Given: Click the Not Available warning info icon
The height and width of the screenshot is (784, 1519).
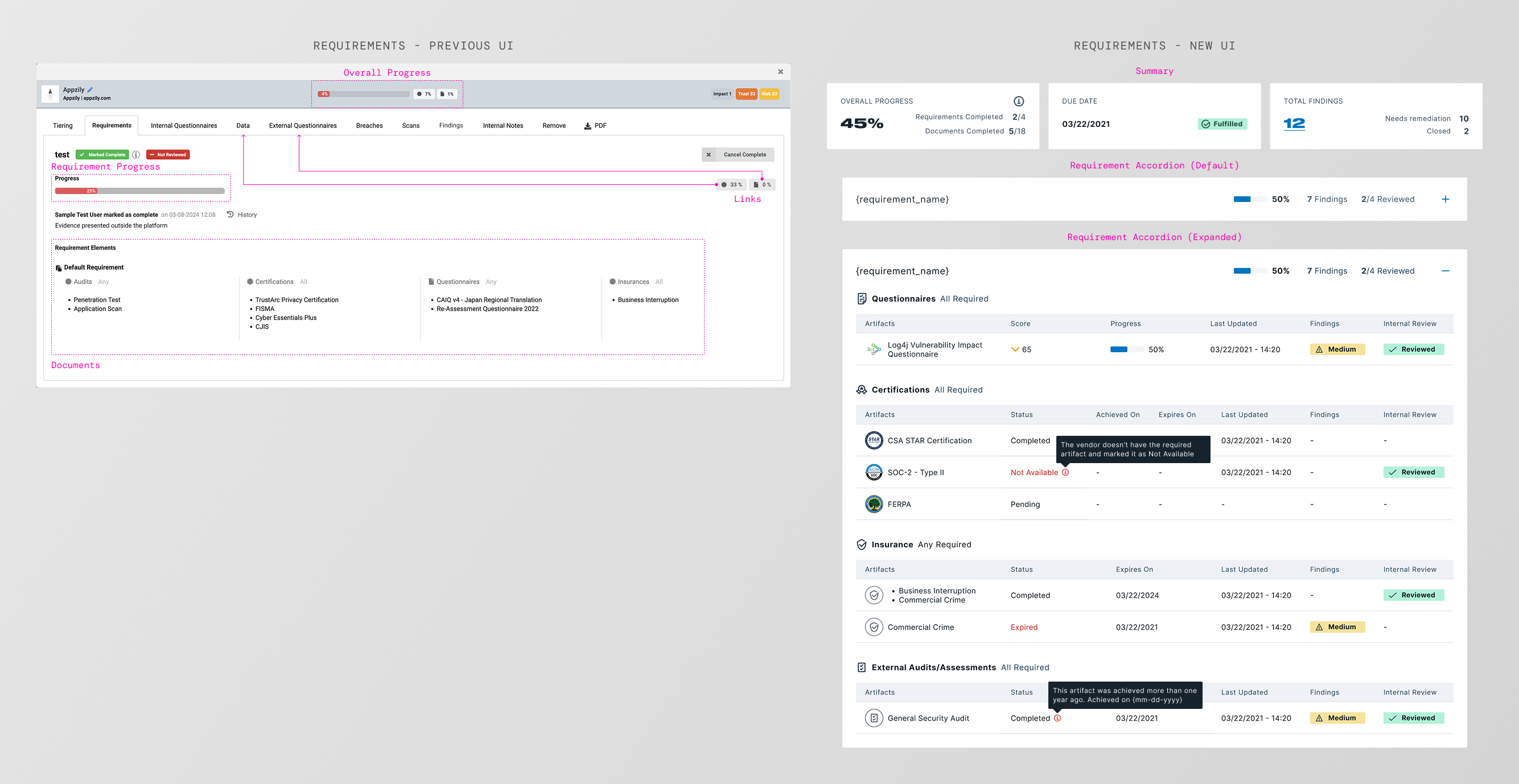Looking at the screenshot, I should coord(1065,472).
